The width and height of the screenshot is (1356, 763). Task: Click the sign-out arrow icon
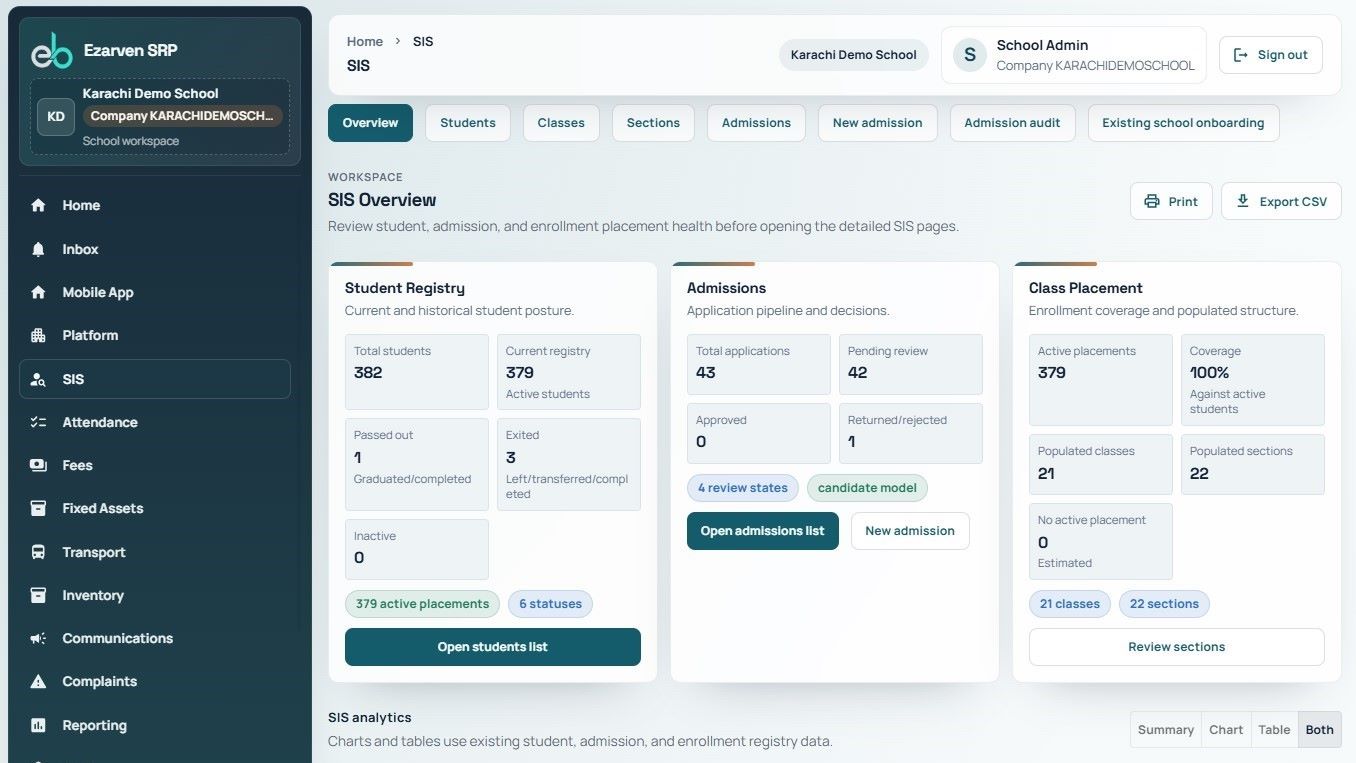[x=1241, y=55]
